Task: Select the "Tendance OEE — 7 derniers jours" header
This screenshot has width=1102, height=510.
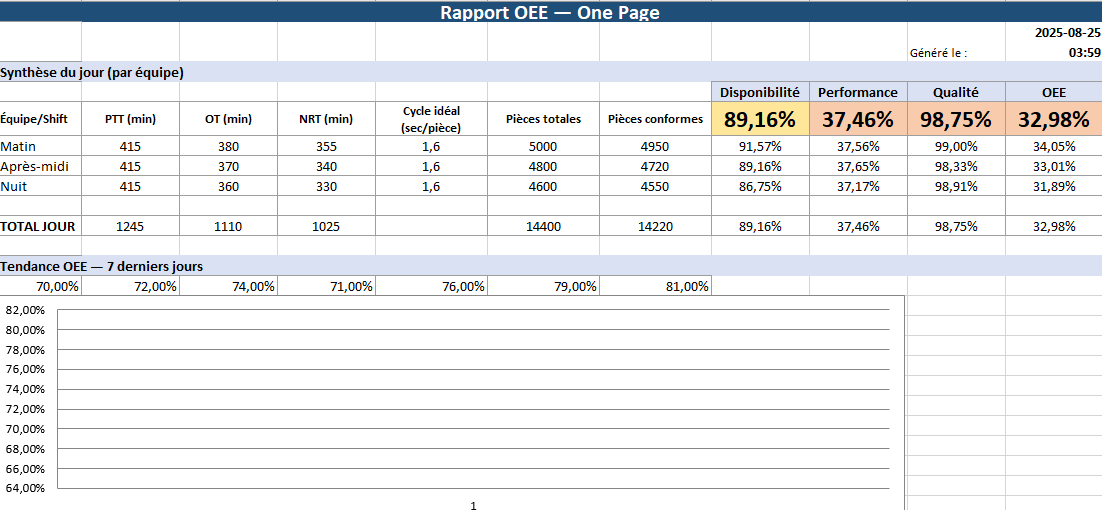Action: [x=102, y=266]
